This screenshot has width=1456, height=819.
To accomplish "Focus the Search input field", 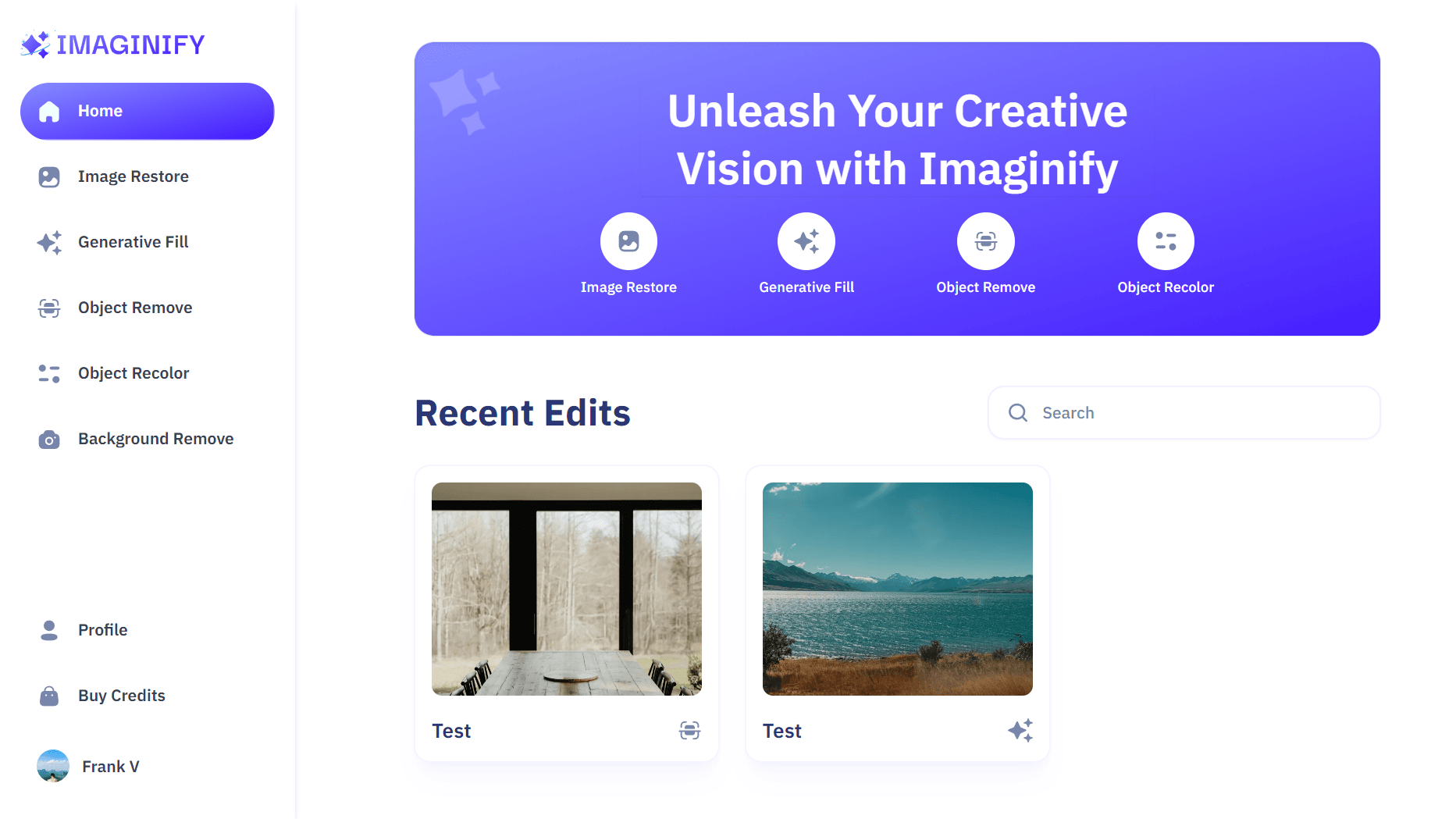I will pos(1184,412).
